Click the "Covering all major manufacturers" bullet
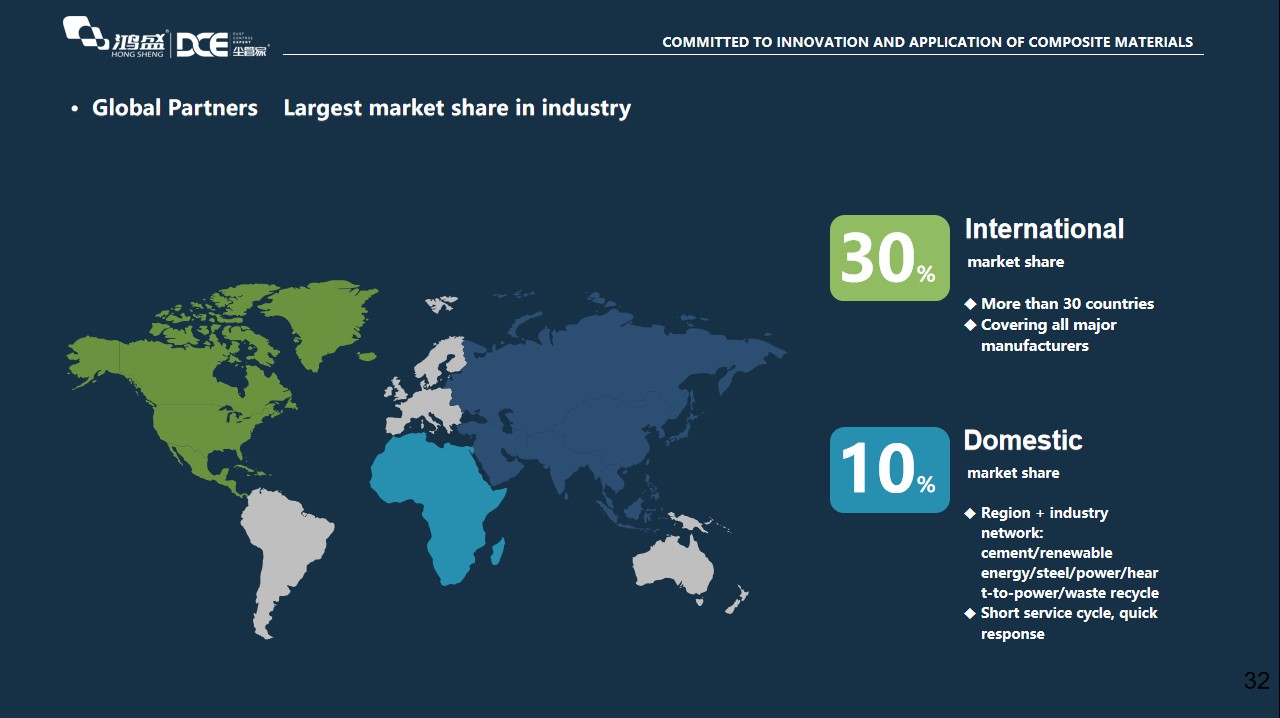The width and height of the screenshot is (1280, 718). click(1048, 335)
